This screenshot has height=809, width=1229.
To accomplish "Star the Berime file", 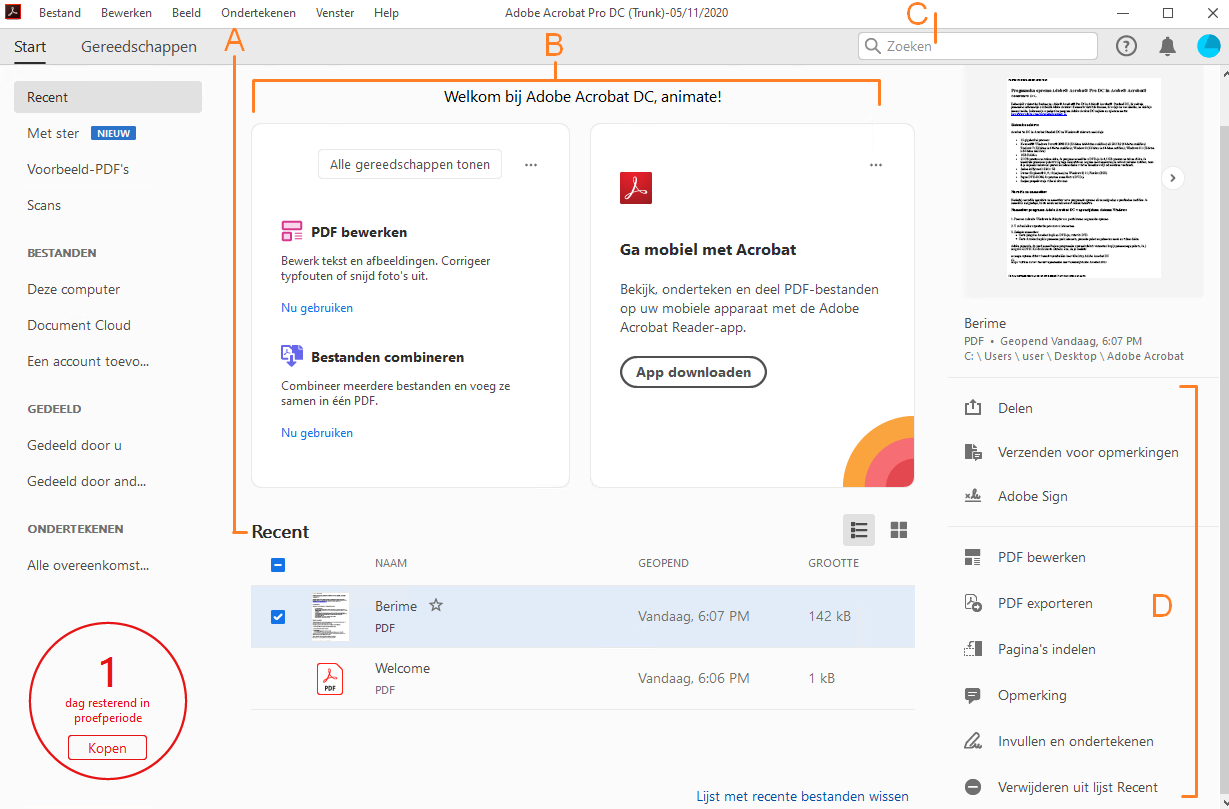I will pos(435,605).
